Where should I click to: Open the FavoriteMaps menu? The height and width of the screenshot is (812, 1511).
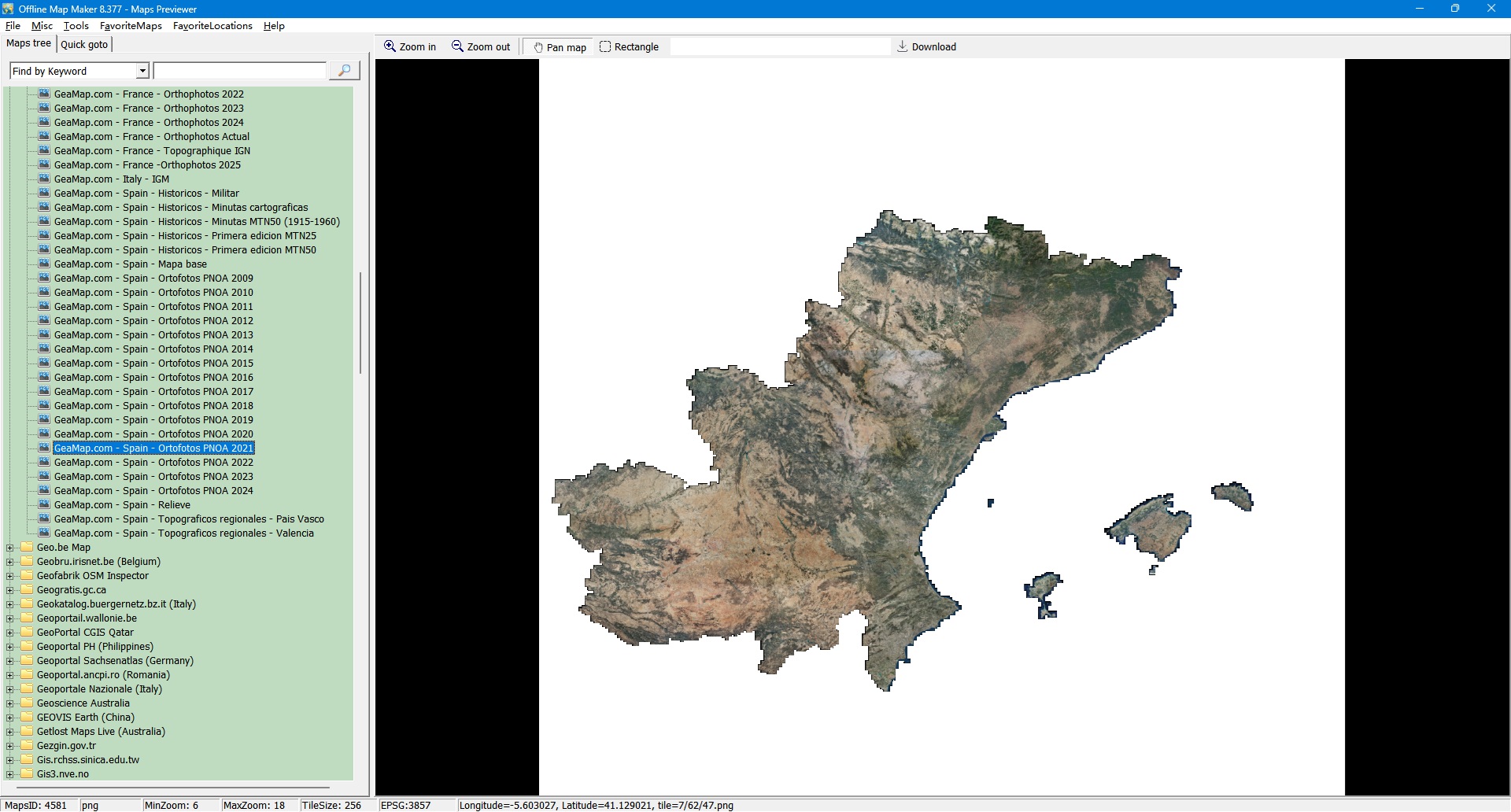coord(131,26)
